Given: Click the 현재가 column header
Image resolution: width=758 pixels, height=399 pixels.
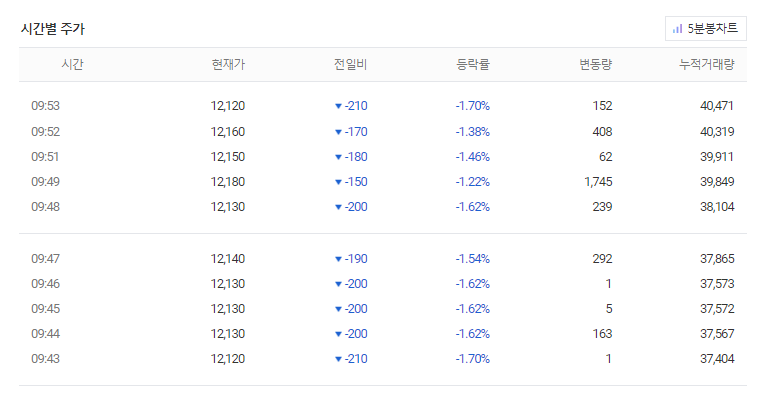Looking at the screenshot, I should click(x=228, y=64).
